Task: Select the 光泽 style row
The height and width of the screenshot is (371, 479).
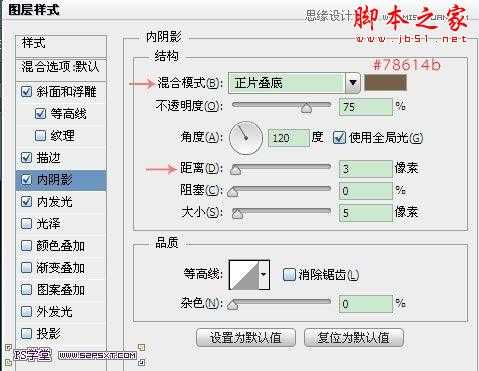Action: (x=61, y=223)
